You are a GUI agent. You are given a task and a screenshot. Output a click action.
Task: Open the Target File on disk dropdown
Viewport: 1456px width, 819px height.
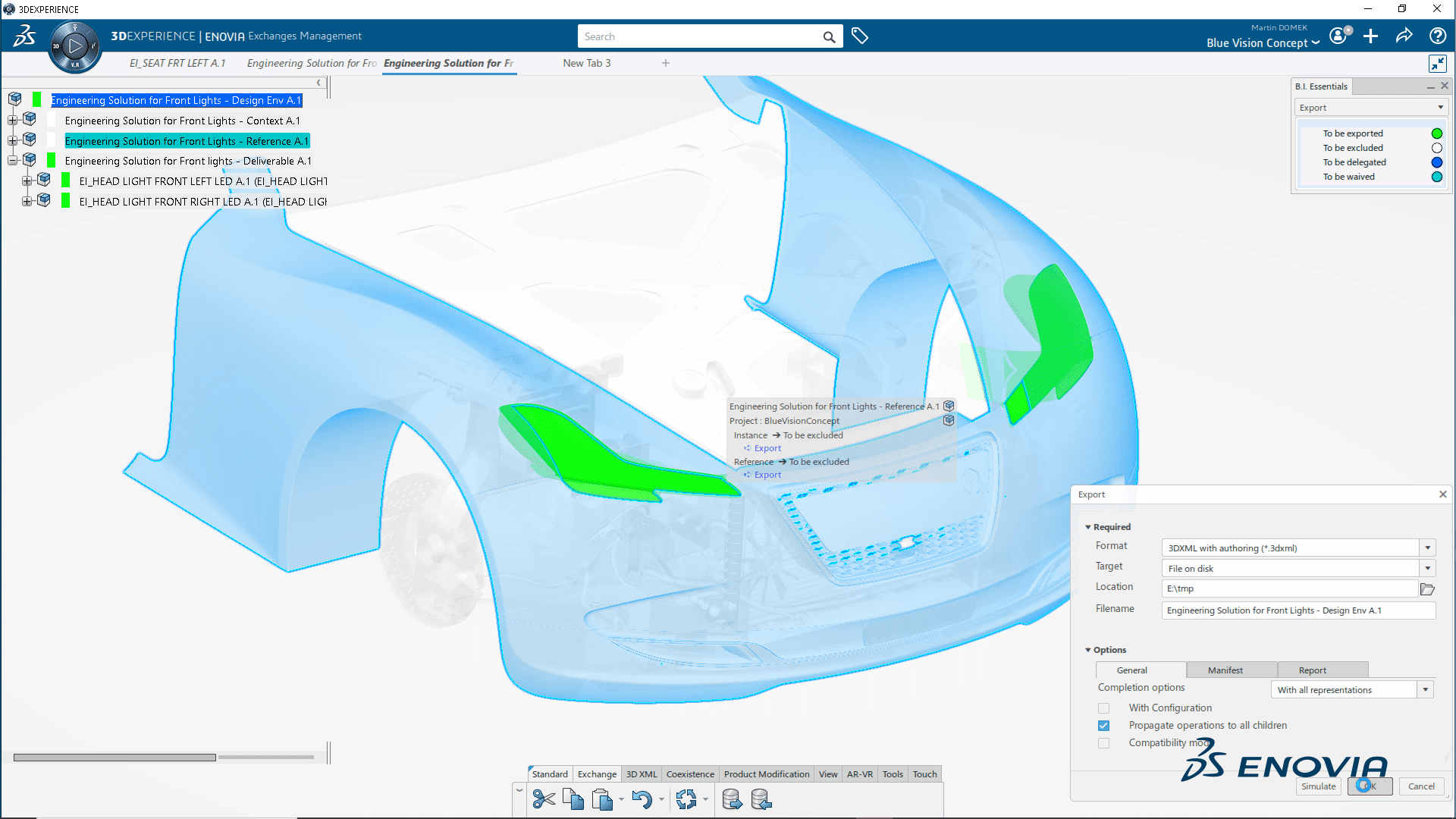pos(1428,568)
